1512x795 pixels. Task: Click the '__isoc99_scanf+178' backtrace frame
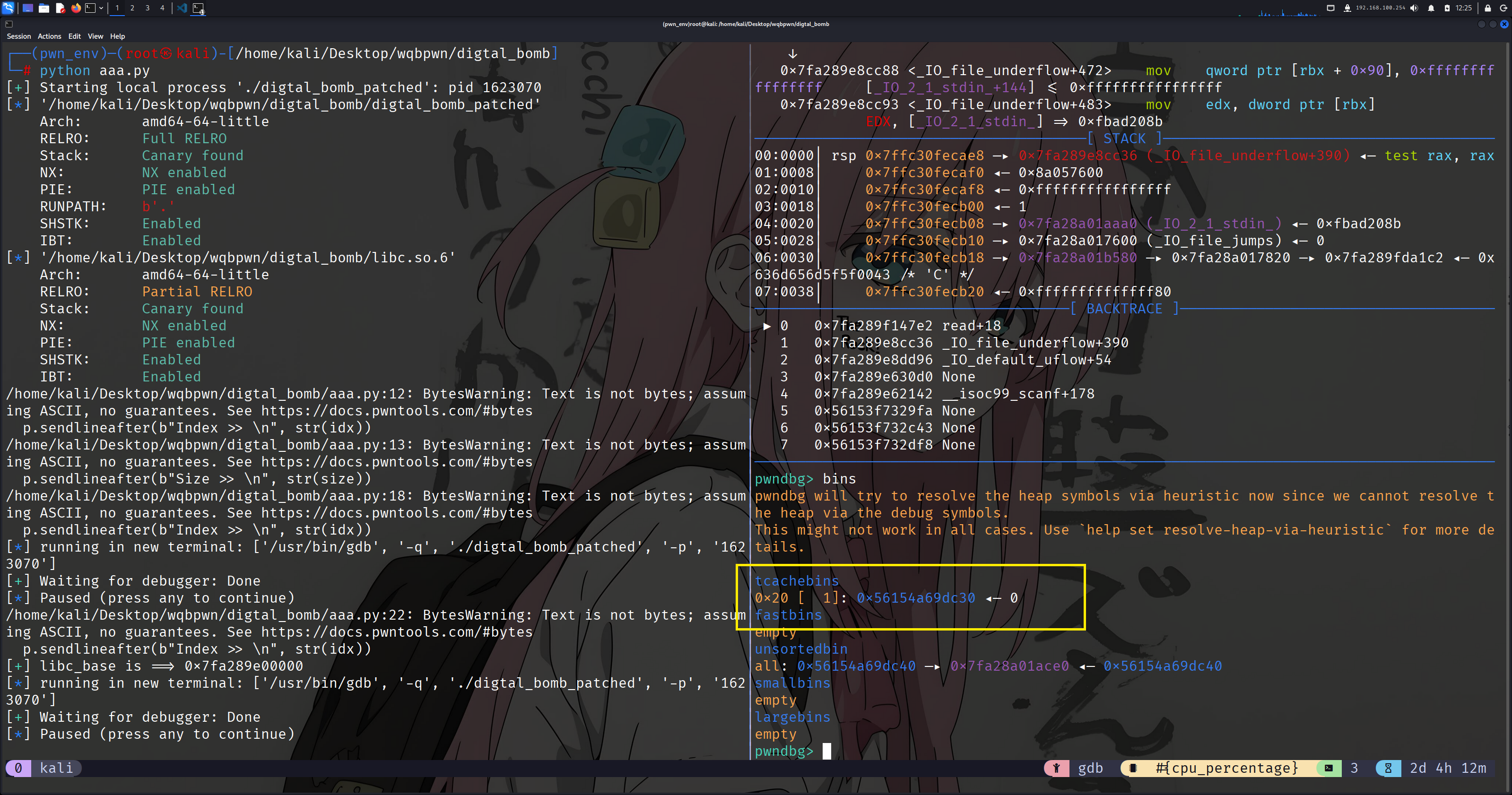1018,394
